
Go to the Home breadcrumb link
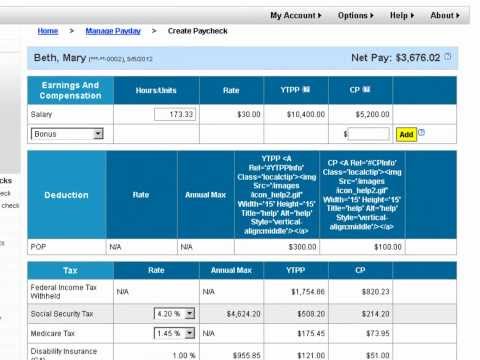(x=48, y=31)
